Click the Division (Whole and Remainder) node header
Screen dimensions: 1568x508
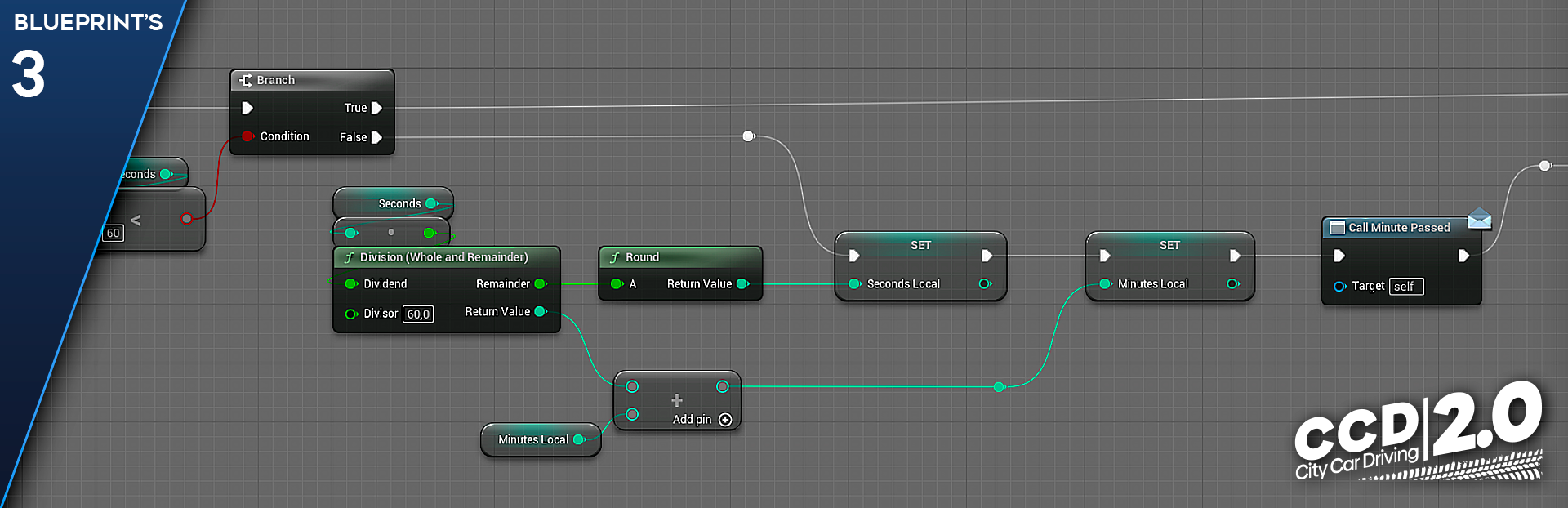(x=446, y=257)
